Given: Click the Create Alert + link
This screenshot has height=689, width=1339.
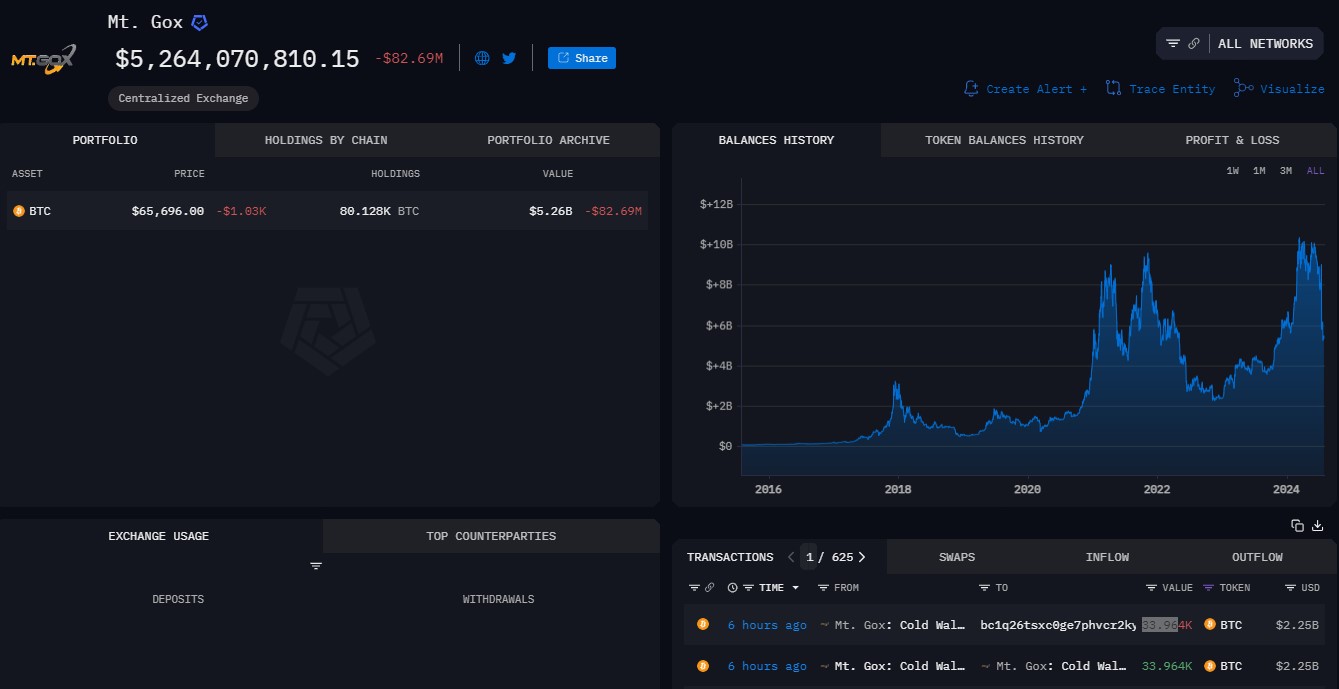Looking at the screenshot, I should point(1026,89).
